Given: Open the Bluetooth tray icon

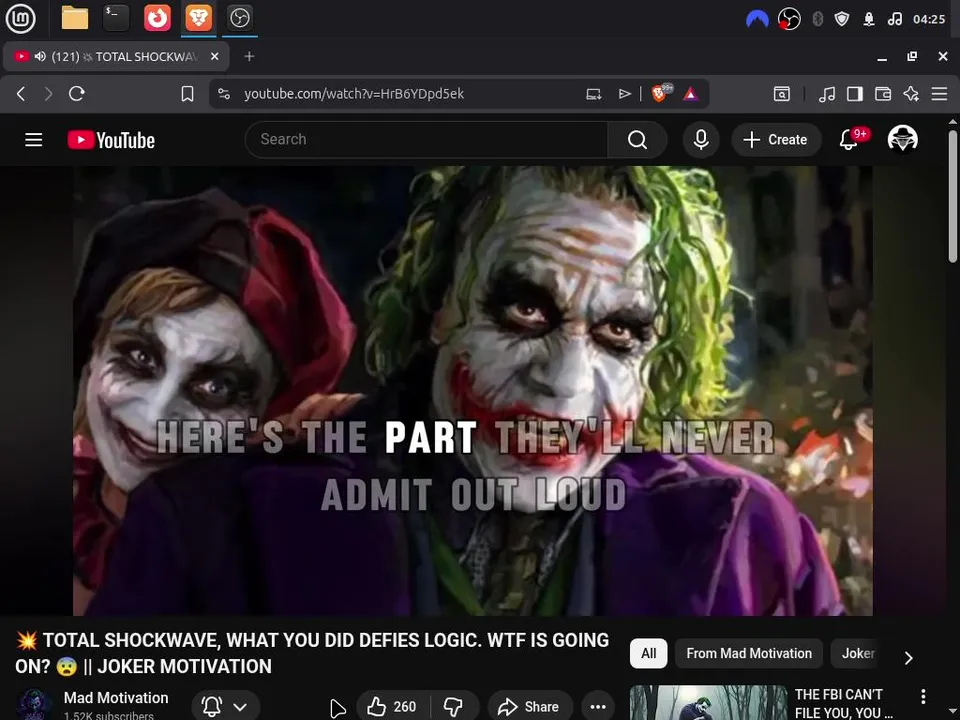Looking at the screenshot, I should (817, 19).
